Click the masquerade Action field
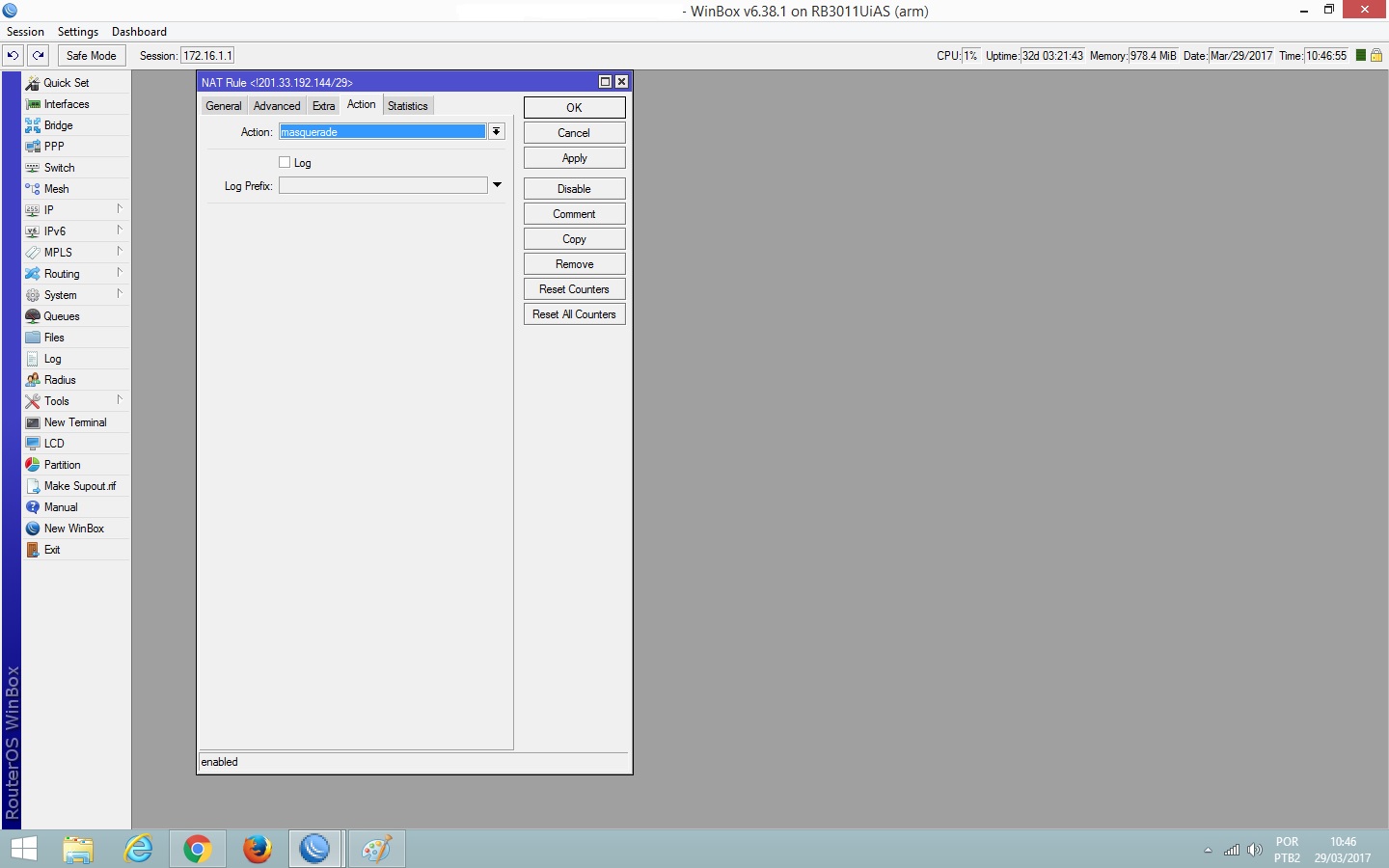The image size is (1389, 868). click(x=383, y=132)
